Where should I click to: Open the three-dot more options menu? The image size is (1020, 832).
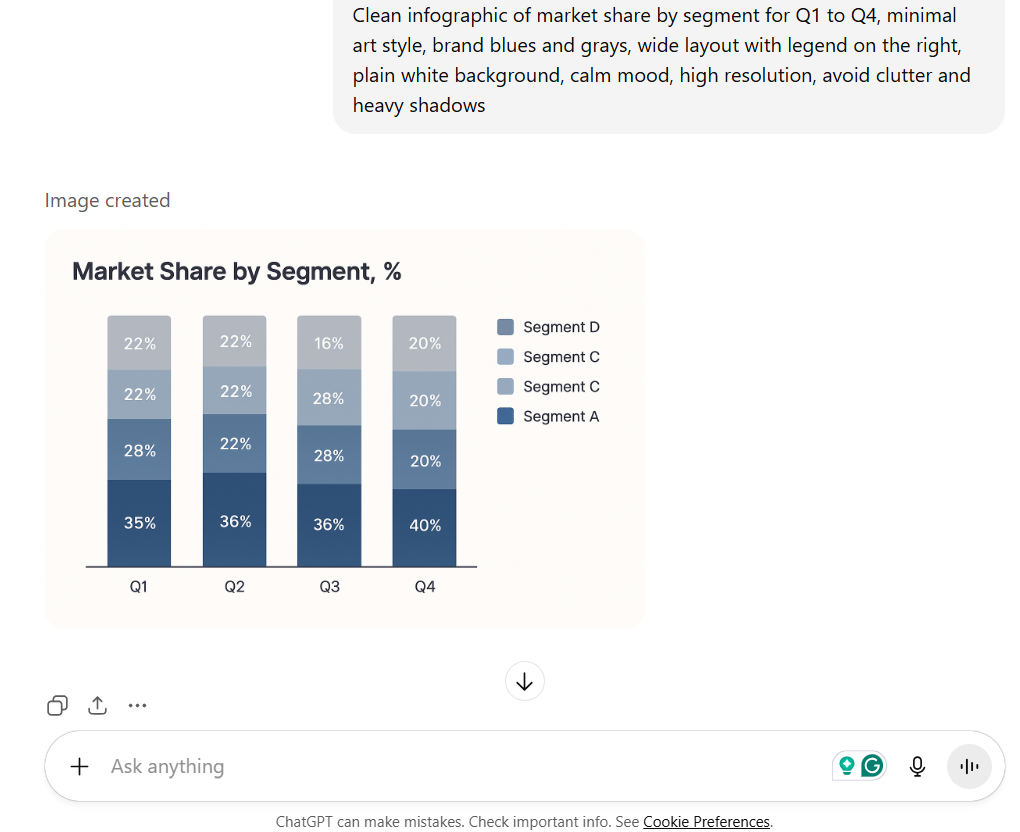coord(137,706)
